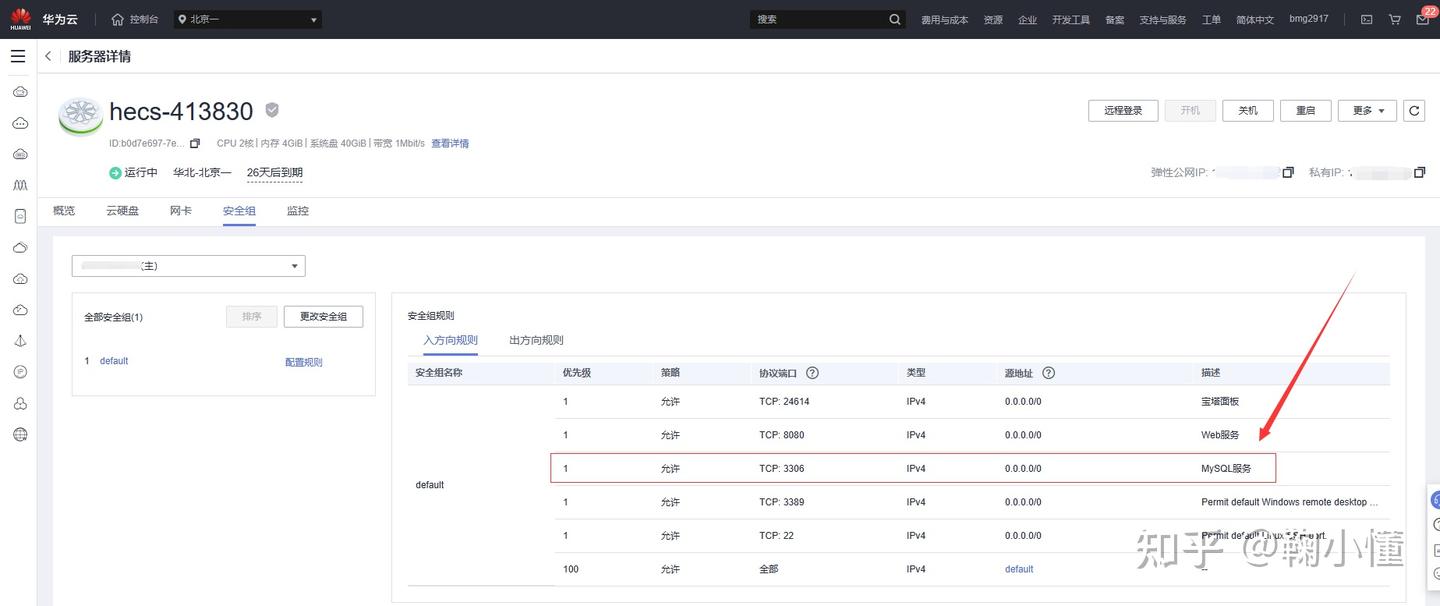1440x606 pixels.
Task: Open the topmost cloud icon in left sidebar
Action: click(19, 92)
